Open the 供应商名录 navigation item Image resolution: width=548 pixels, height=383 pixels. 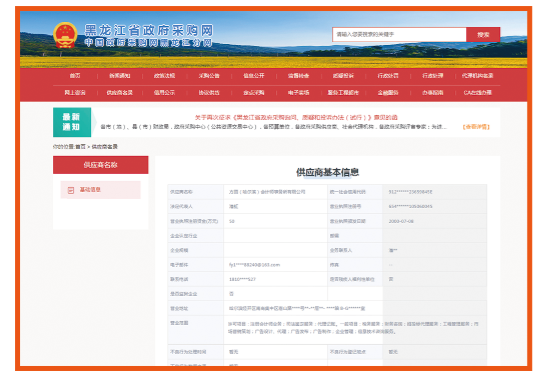tap(120, 93)
